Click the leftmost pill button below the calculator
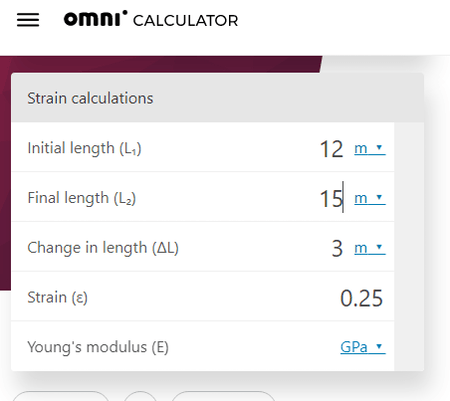The height and width of the screenshot is (401, 450). click(61, 397)
